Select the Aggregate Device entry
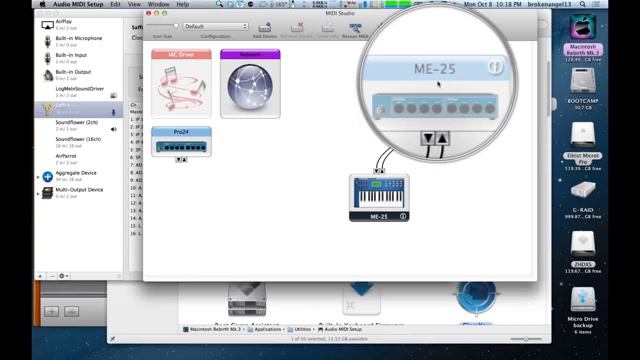Screen dimensions: 640x360 [x=78, y=176]
